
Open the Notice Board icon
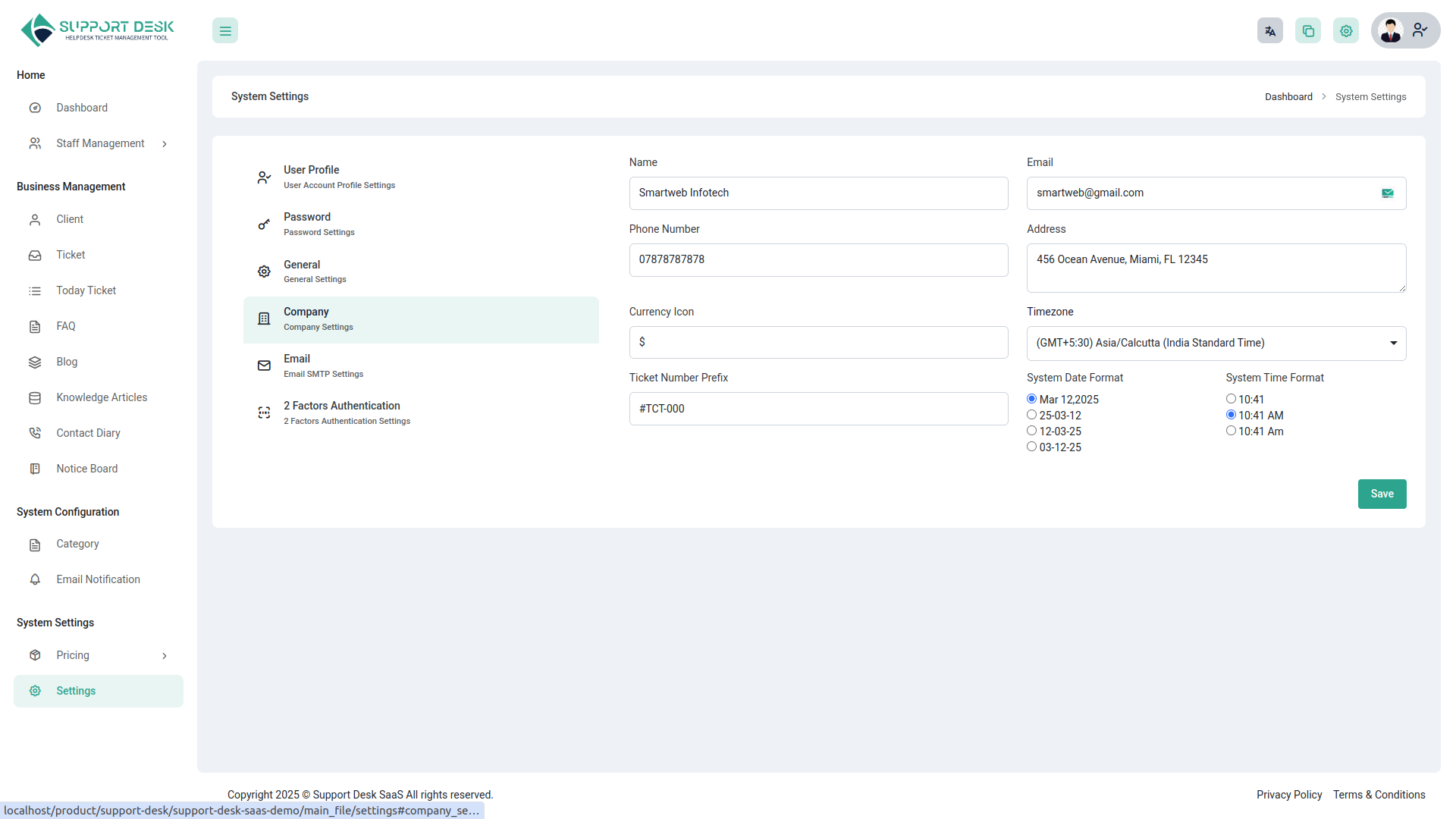coord(35,468)
